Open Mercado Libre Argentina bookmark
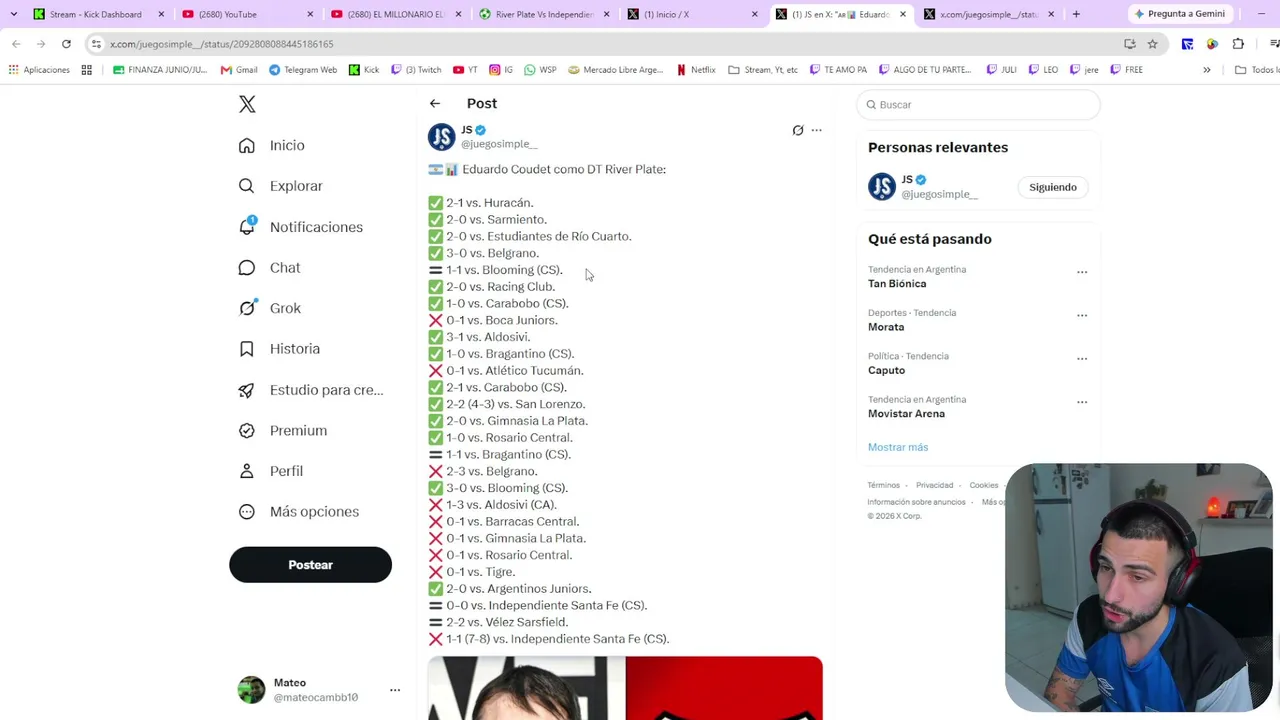Viewport: 1280px width, 720px height. pyautogui.click(x=616, y=70)
